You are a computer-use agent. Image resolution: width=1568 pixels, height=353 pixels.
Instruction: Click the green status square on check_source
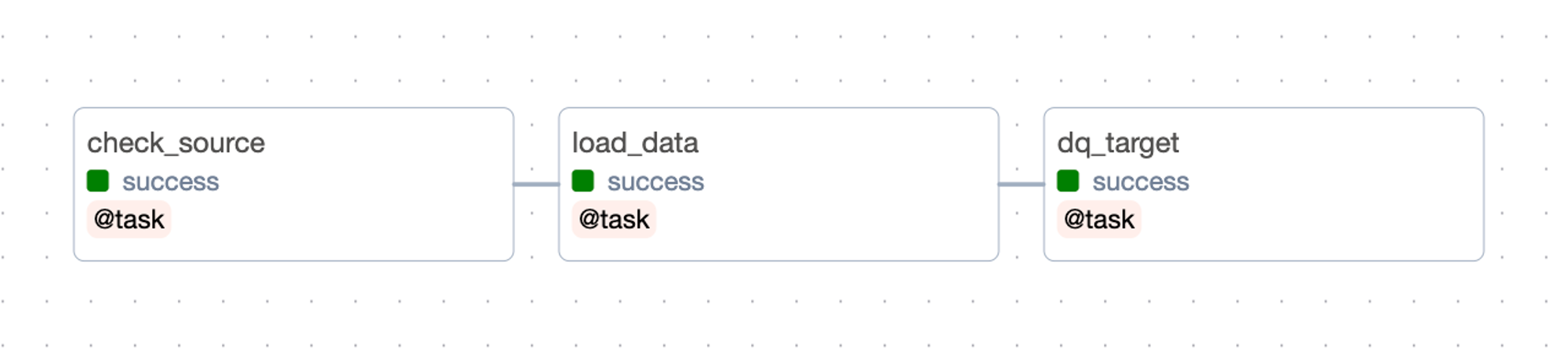click(x=98, y=181)
